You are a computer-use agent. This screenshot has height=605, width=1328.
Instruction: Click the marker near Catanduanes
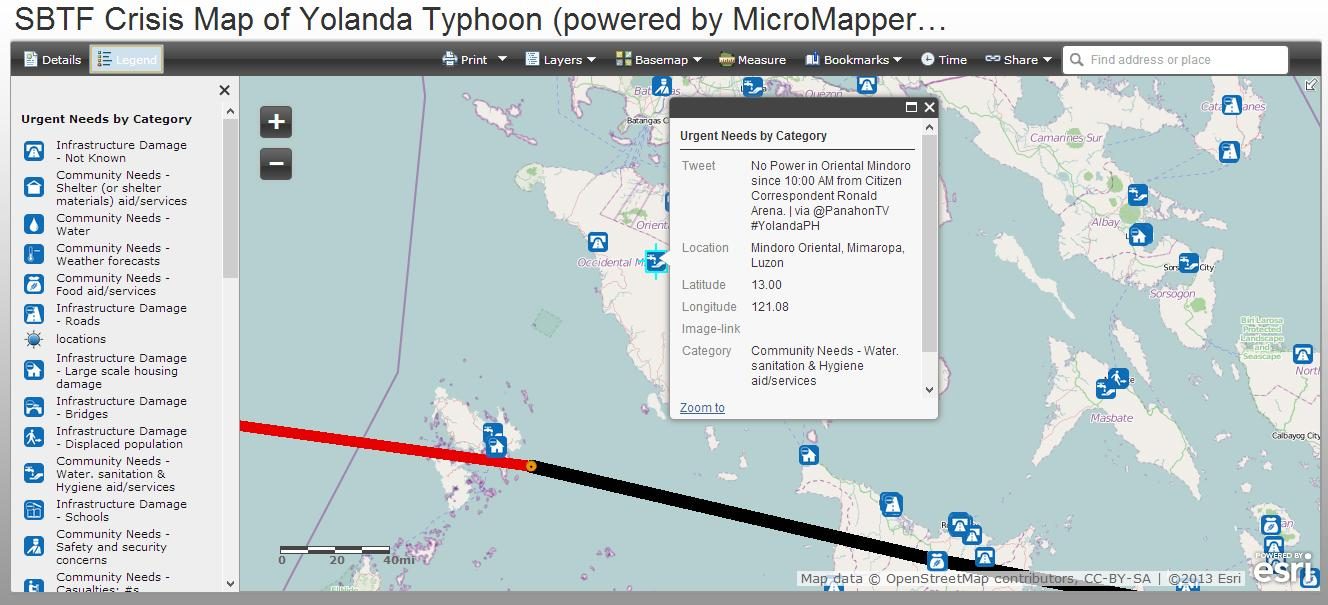click(x=1232, y=105)
